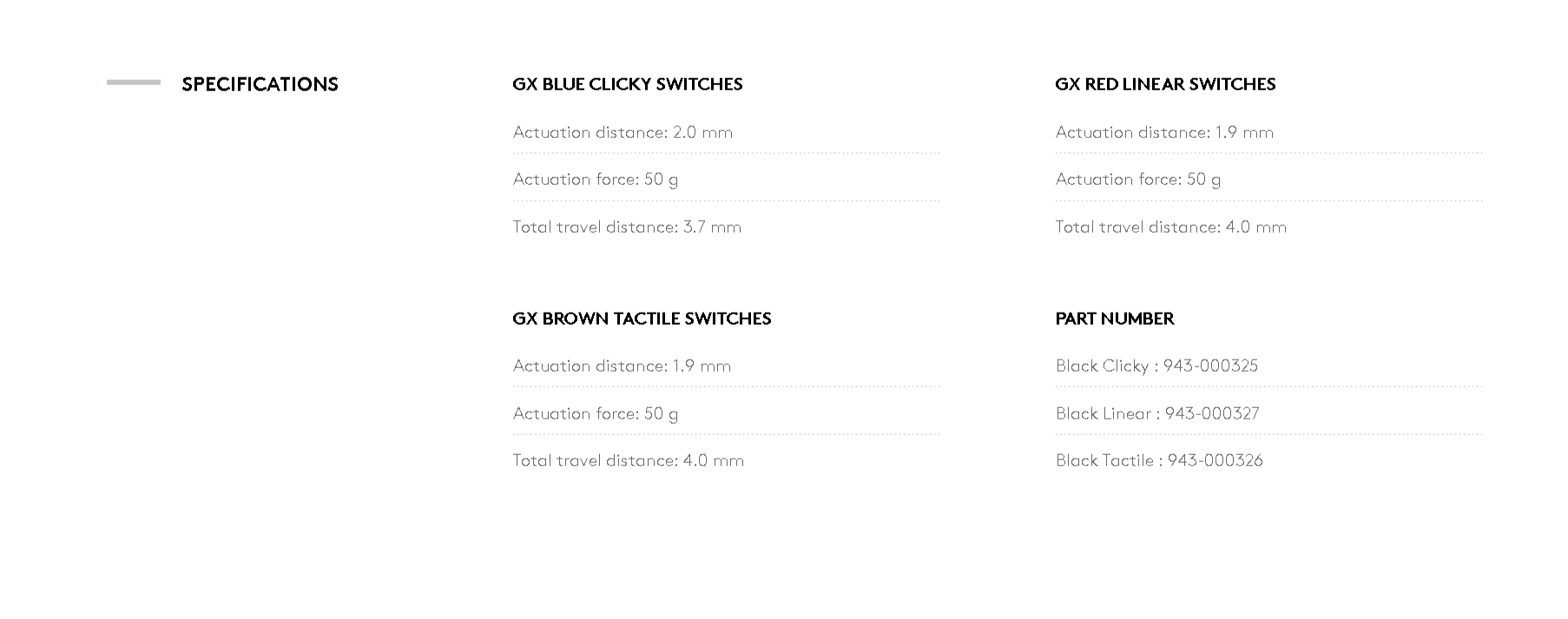Click the SPECIFICATIONS section heading
This screenshot has height=619, width=1568.
[x=260, y=84]
